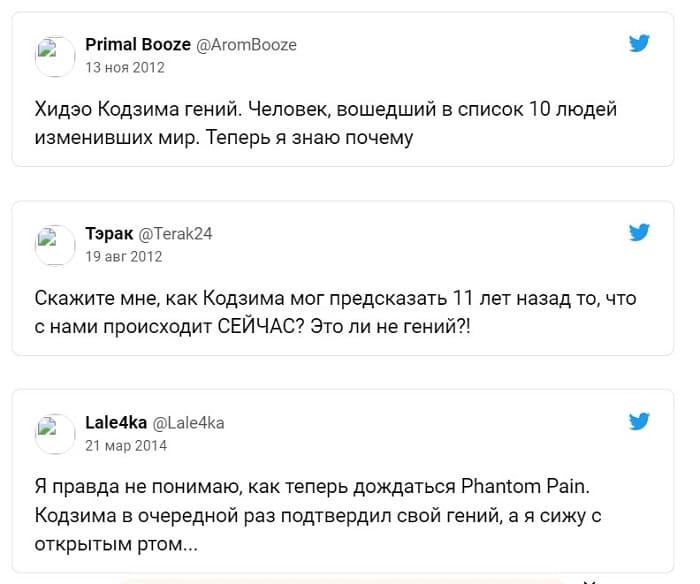
Task: Open the Lale4ka profile picture
Action: (x=55, y=434)
